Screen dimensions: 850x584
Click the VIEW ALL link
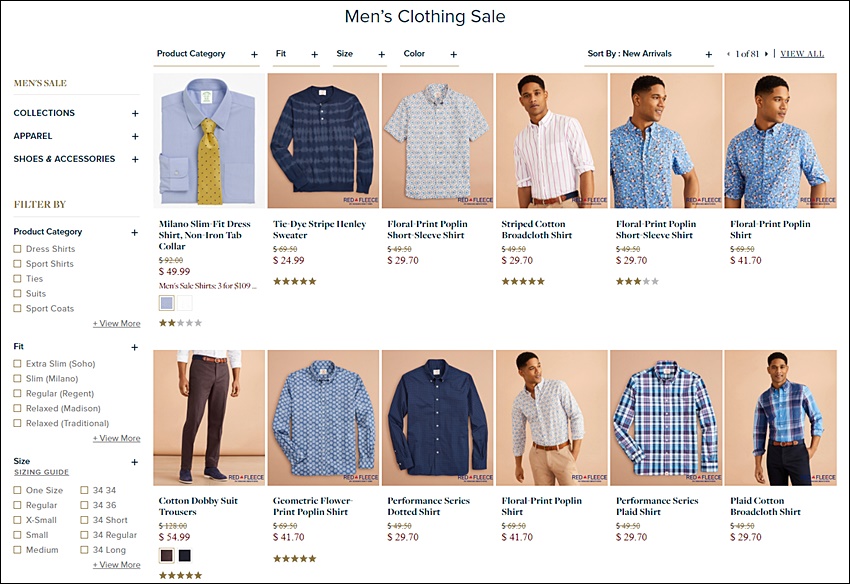pos(802,54)
